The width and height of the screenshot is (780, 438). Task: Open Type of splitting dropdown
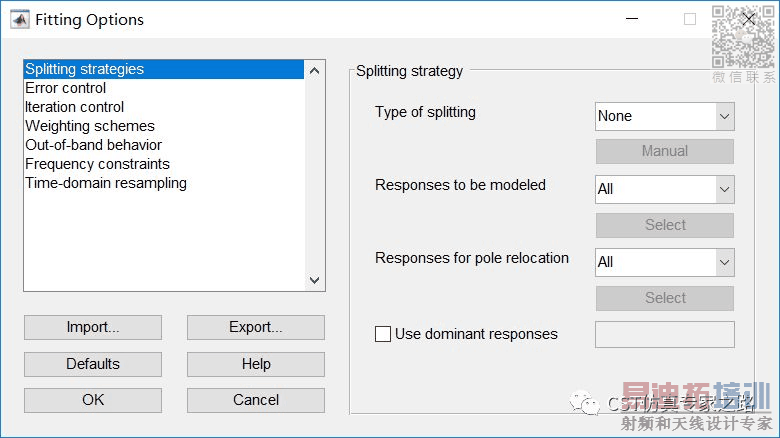pyautogui.click(x=664, y=116)
